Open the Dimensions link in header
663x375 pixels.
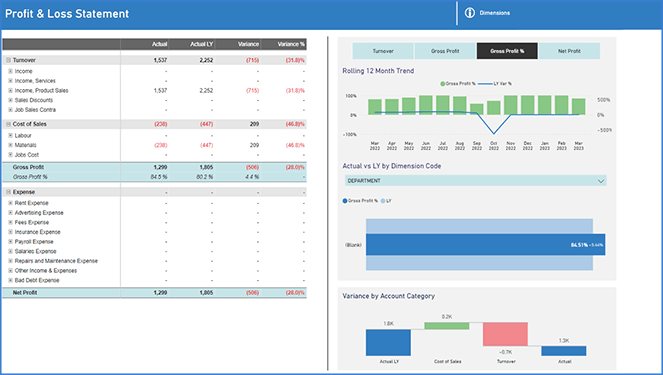[494, 13]
